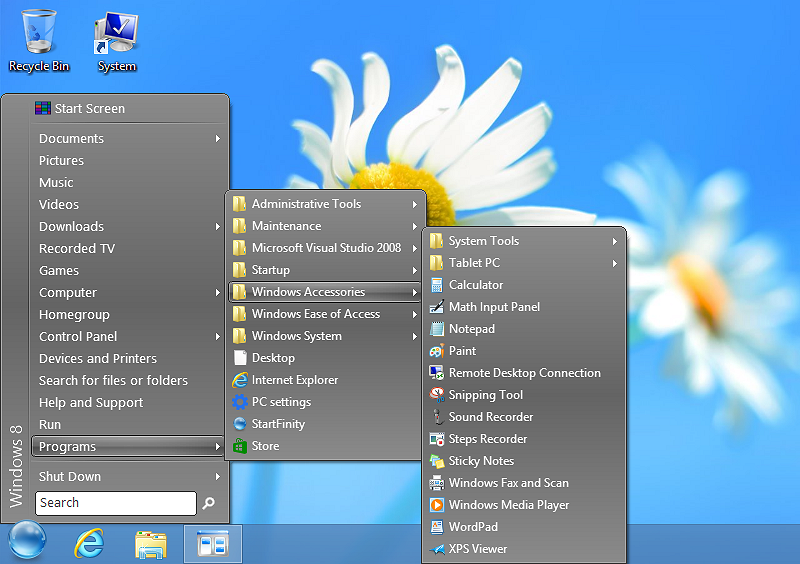Viewport: 800px width, 564px height.
Task: Expand Windows Ease of Access arrow
Action: click(415, 314)
